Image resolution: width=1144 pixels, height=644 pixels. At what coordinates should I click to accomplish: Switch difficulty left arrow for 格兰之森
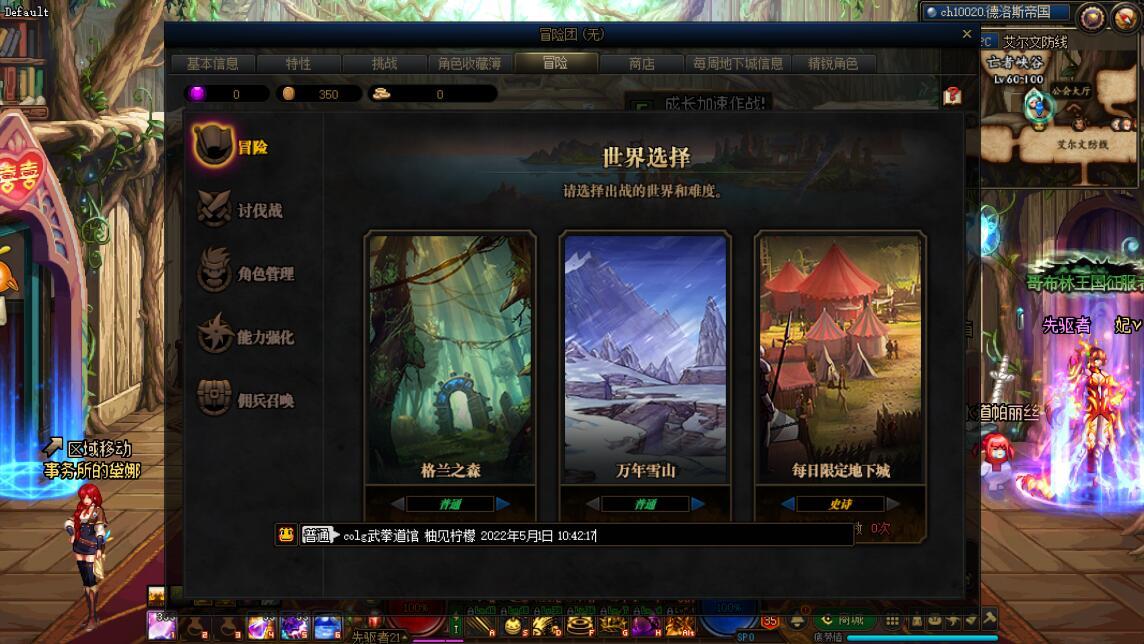tap(398, 503)
